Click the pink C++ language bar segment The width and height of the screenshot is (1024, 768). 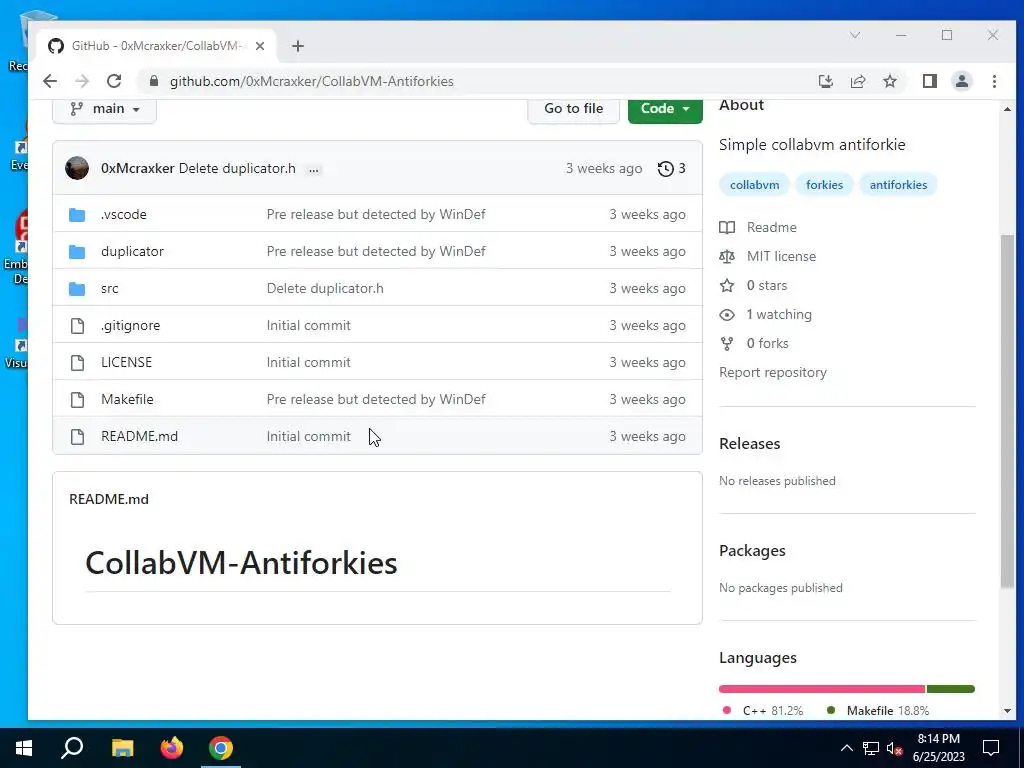(x=822, y=689)
